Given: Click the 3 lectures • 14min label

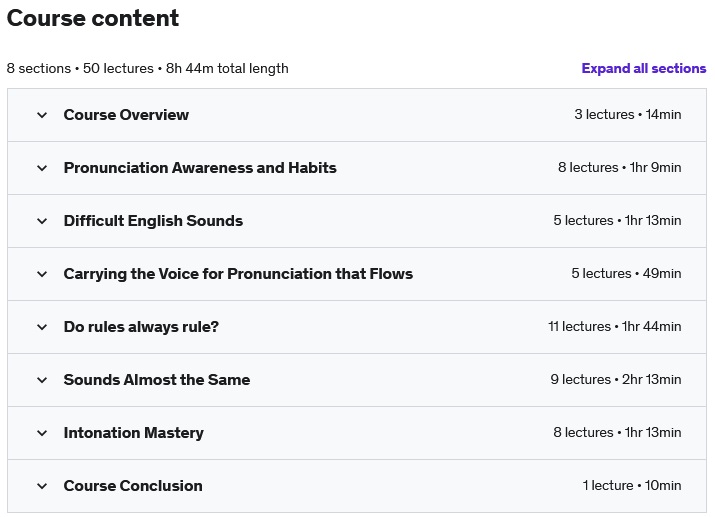Looking at the screenshot, I should [628, 114].
